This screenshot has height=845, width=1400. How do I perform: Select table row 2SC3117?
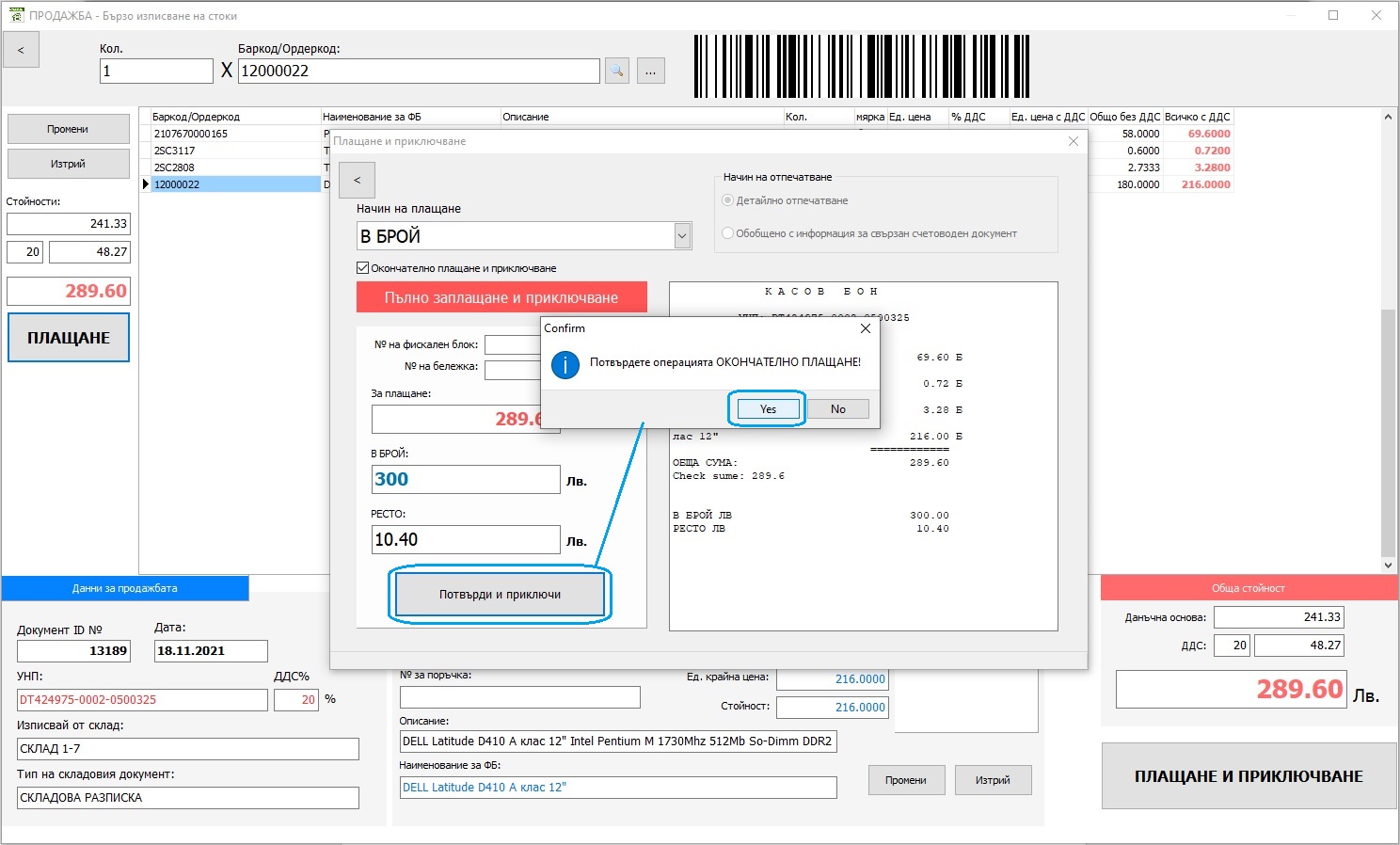click(235, 151)
